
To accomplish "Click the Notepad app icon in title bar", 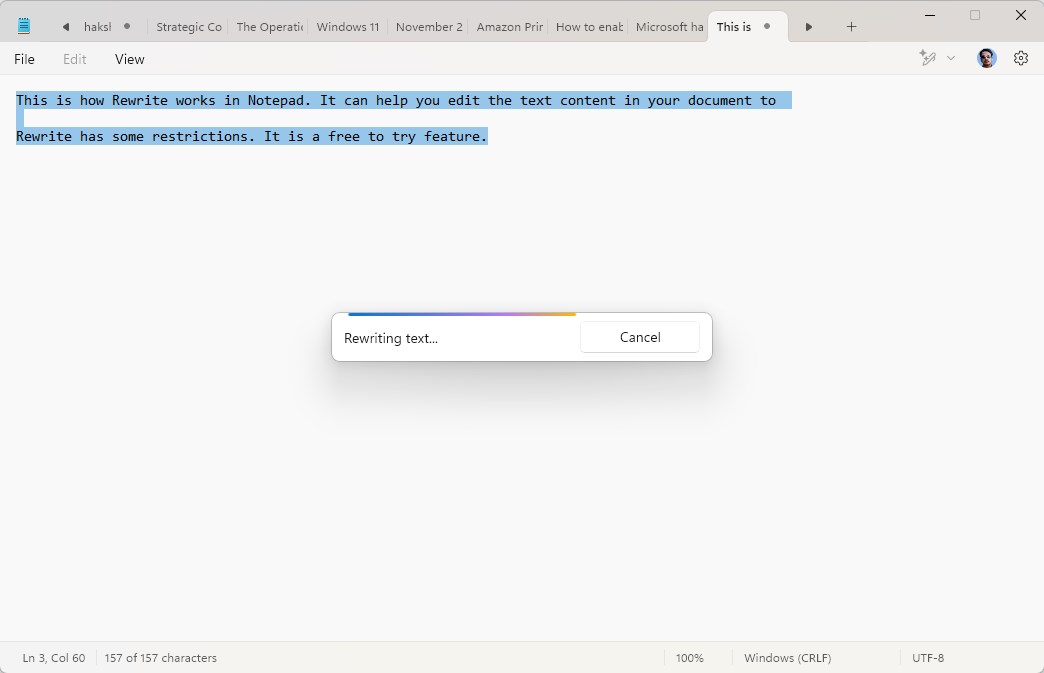I will (24, 27).
